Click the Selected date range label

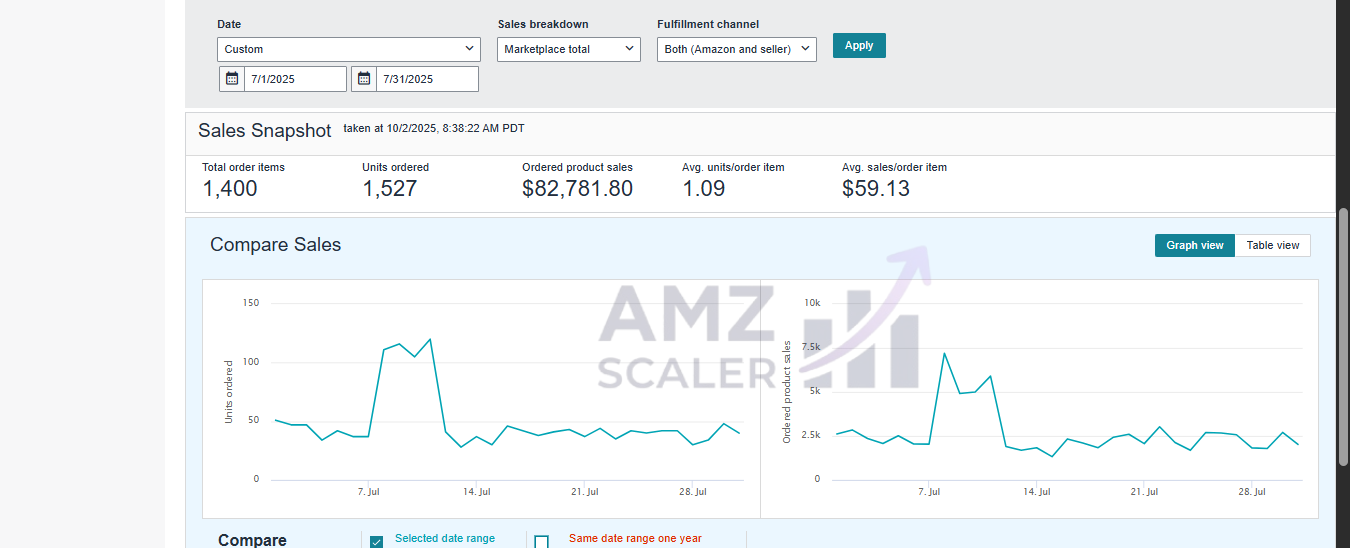pyautogui.click(x=445, y=538)
